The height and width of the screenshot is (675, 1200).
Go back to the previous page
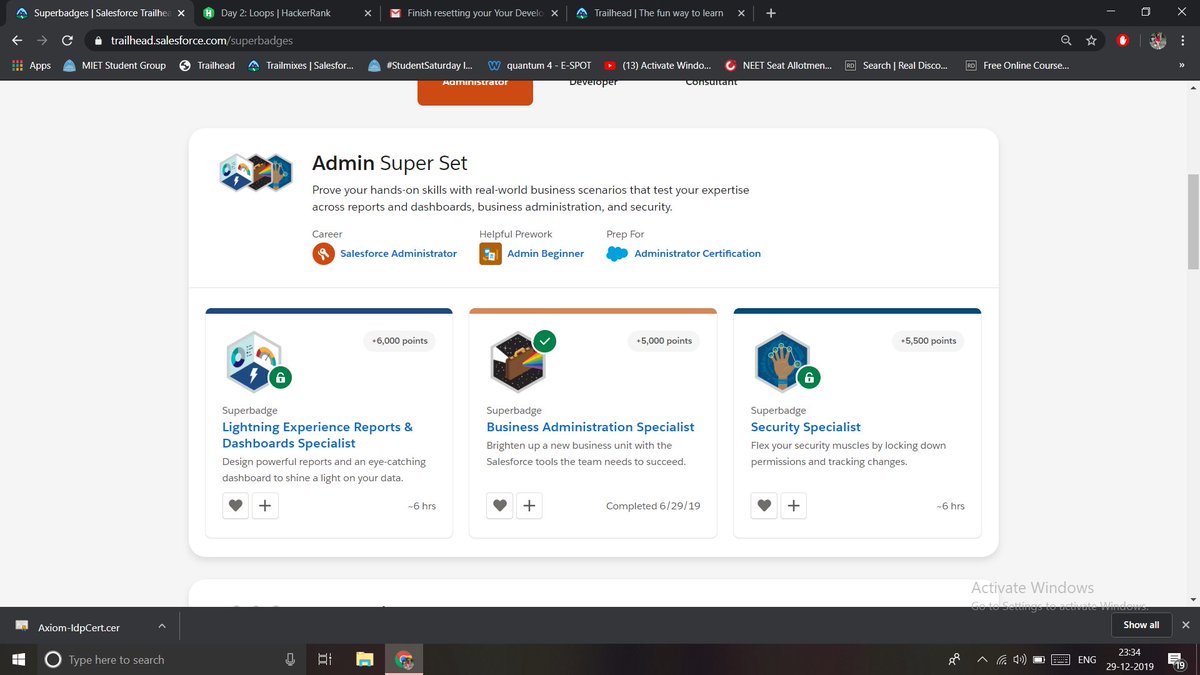(17, 40)
